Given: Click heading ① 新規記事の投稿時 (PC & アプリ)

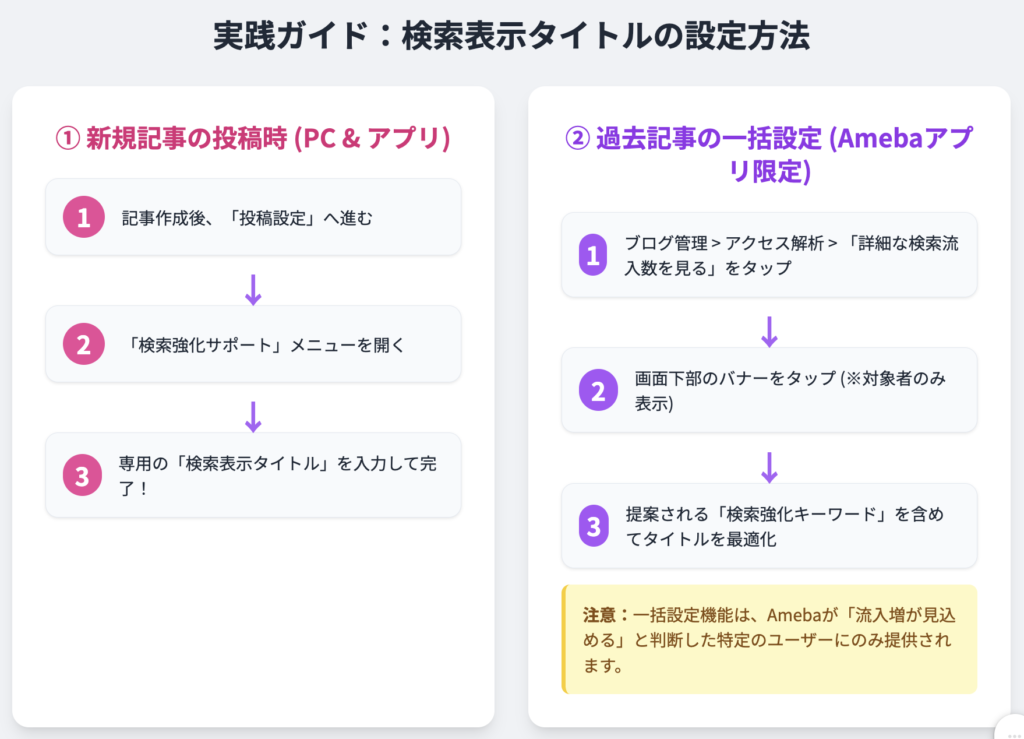Looking at the screenshot, I should (253, 138).
